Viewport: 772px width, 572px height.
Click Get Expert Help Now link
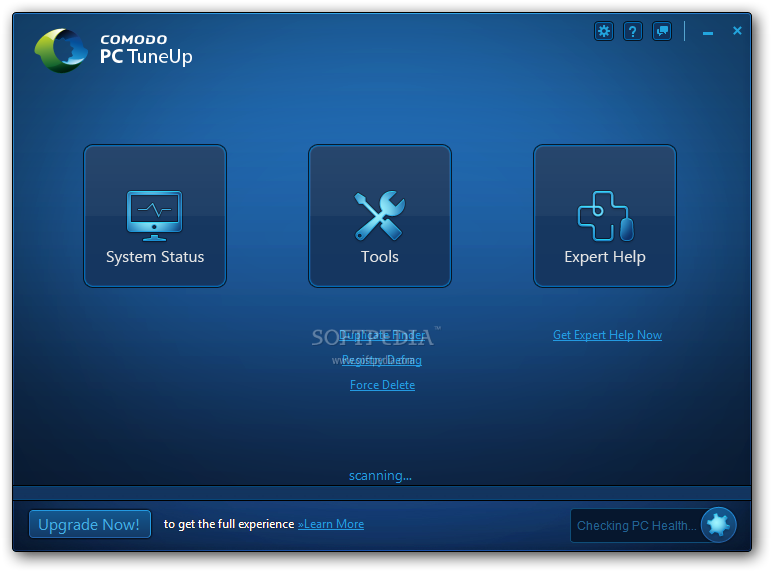coord(607,335)
